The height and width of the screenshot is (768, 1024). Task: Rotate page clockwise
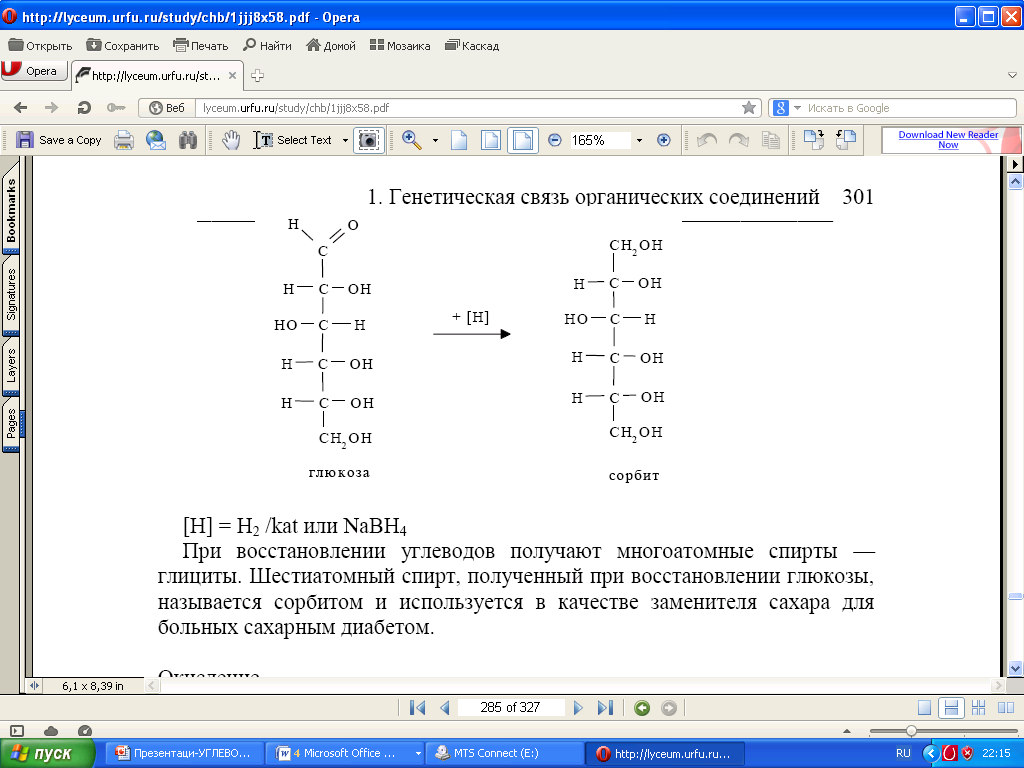point(739,140)
